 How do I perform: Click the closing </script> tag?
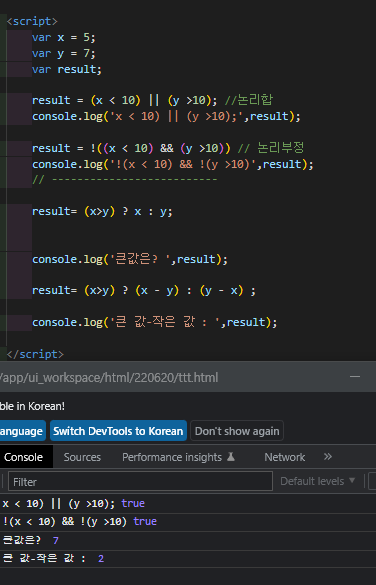click(35, 354)
